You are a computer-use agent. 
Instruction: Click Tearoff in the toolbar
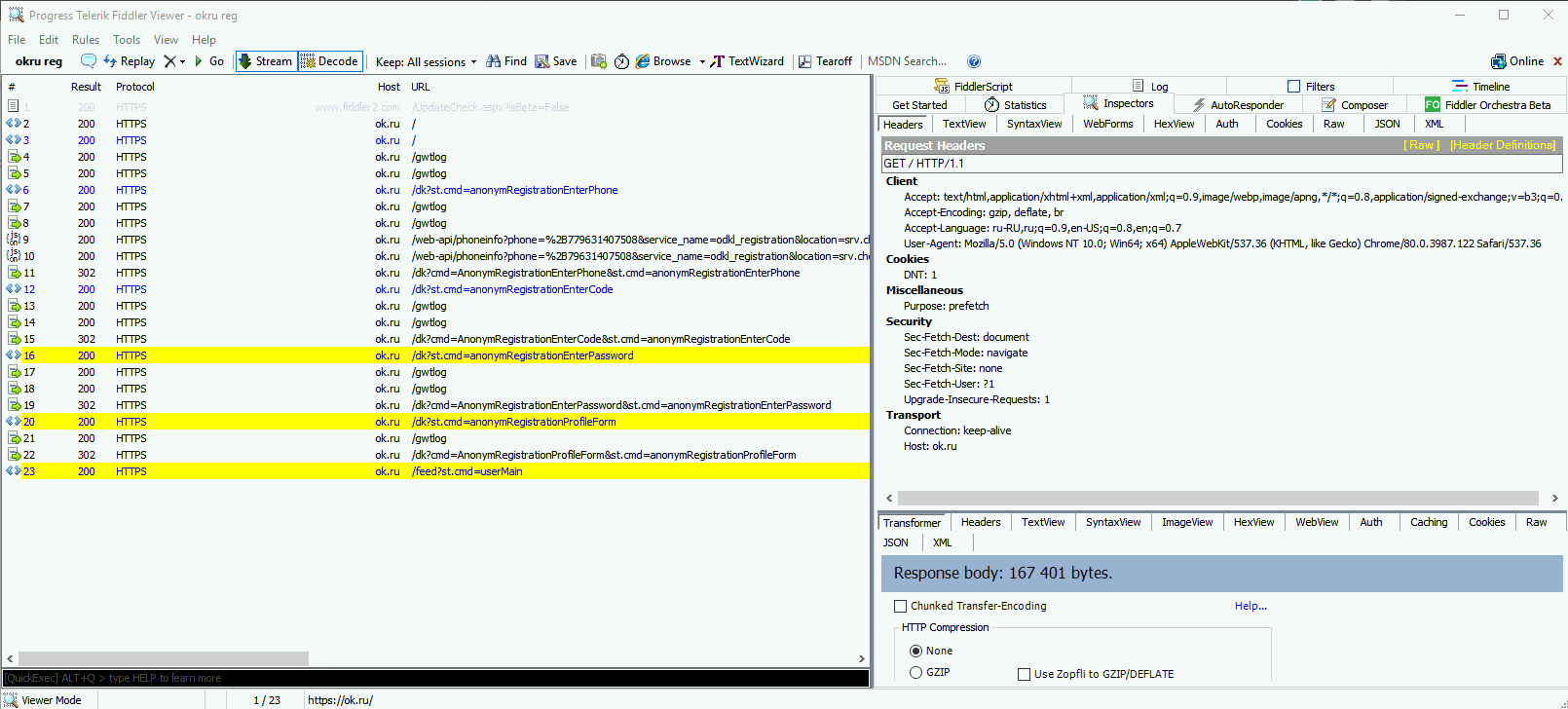[826, 61]
